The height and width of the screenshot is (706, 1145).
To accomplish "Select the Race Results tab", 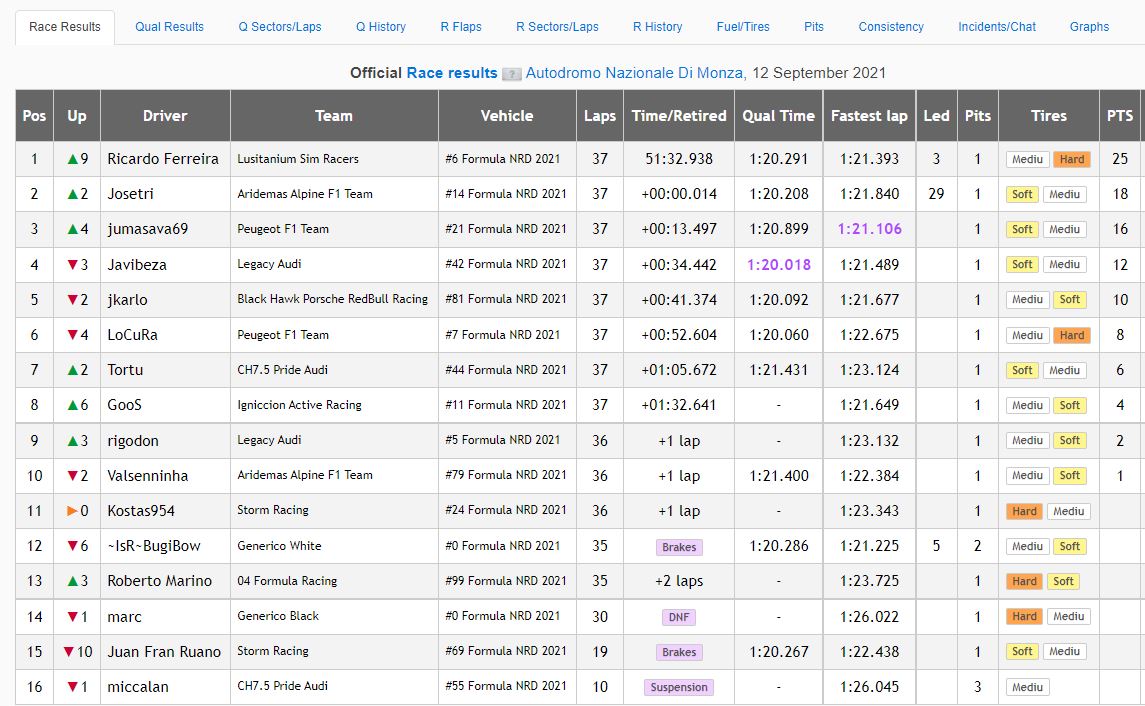I will (65, 27).
